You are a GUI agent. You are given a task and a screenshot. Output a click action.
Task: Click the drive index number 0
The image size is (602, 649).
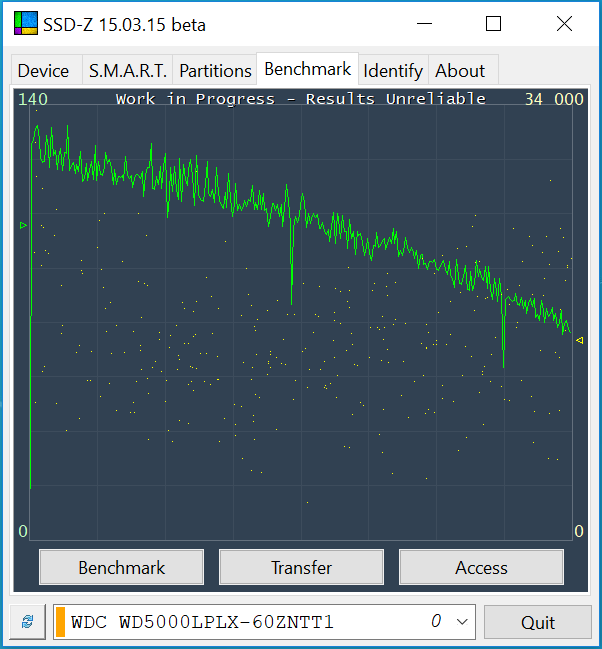tap(436, 621)
